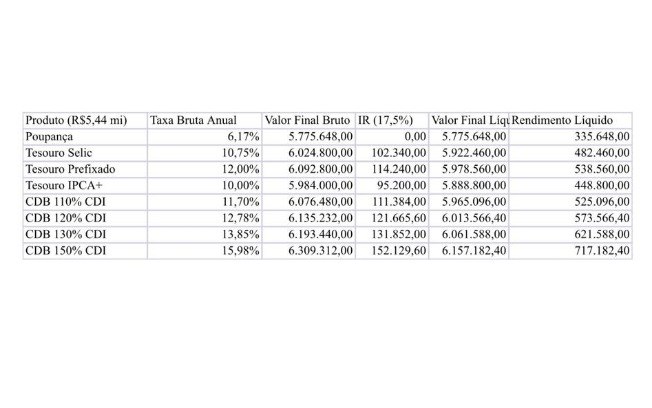Click the Tesouro Prefixado cell

click(85, 169)
